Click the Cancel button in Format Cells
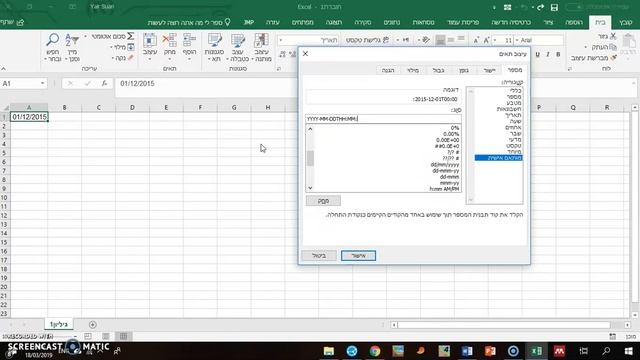This screenshot has height=360, width=640. pyautogui.click(x=319, y=256)
